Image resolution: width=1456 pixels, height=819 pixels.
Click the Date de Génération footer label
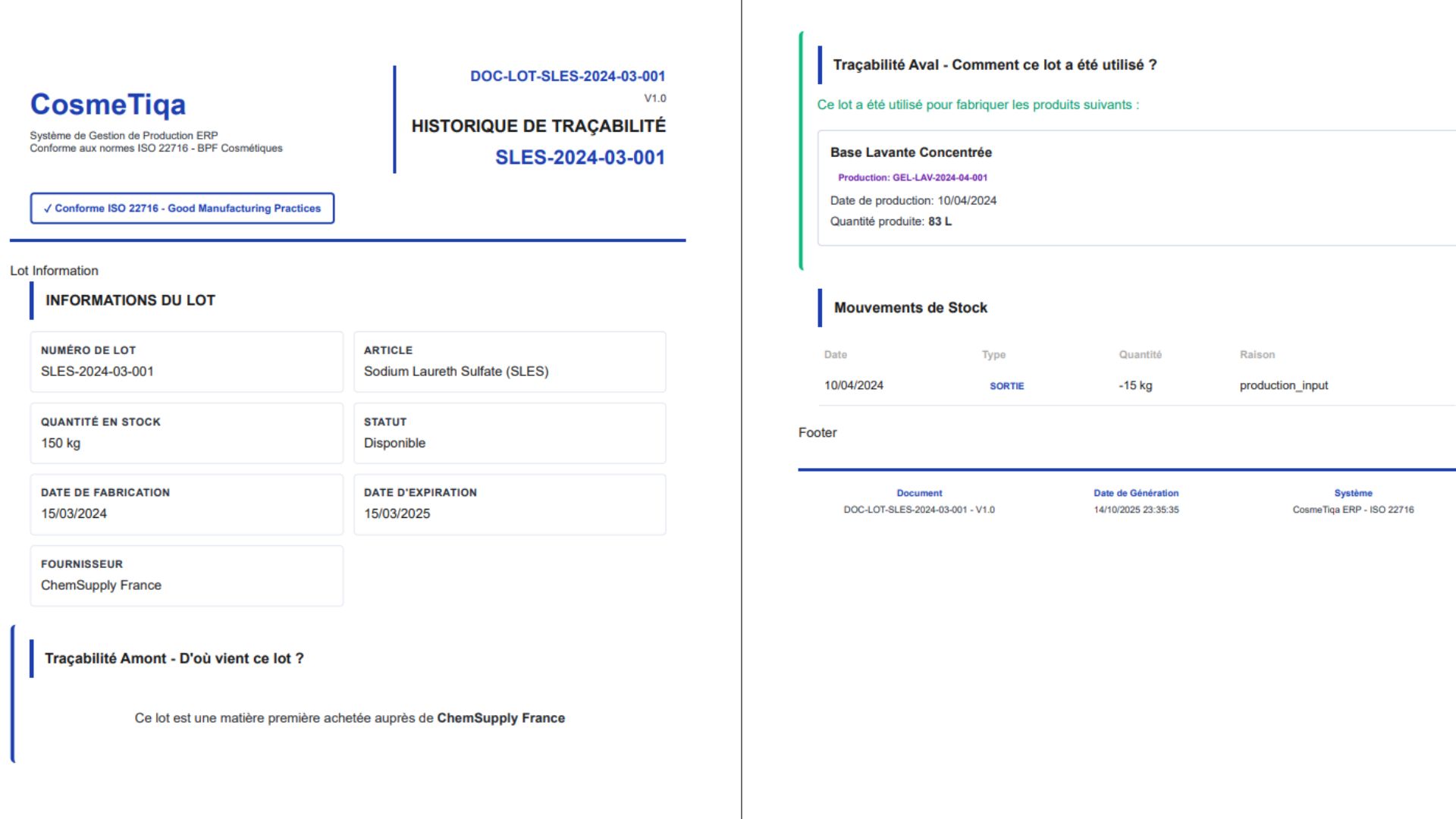tap(1135, 493)
